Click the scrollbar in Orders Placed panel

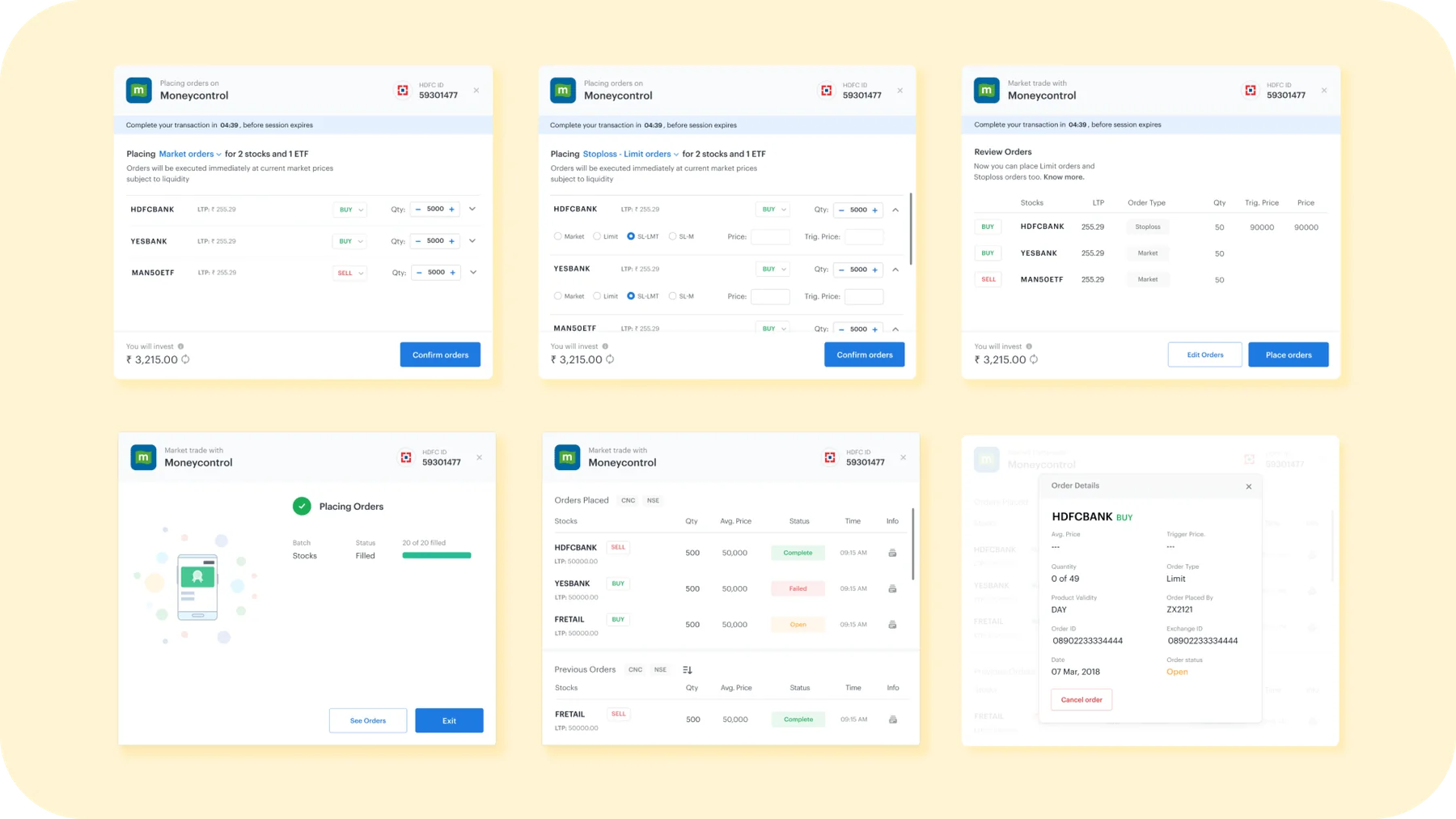(x=913, y=544)
